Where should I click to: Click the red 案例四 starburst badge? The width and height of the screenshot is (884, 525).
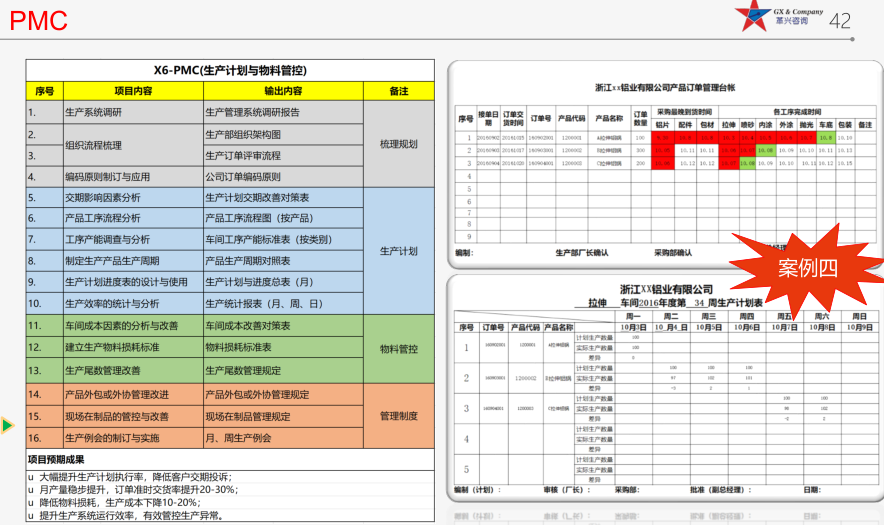(807, 268)
